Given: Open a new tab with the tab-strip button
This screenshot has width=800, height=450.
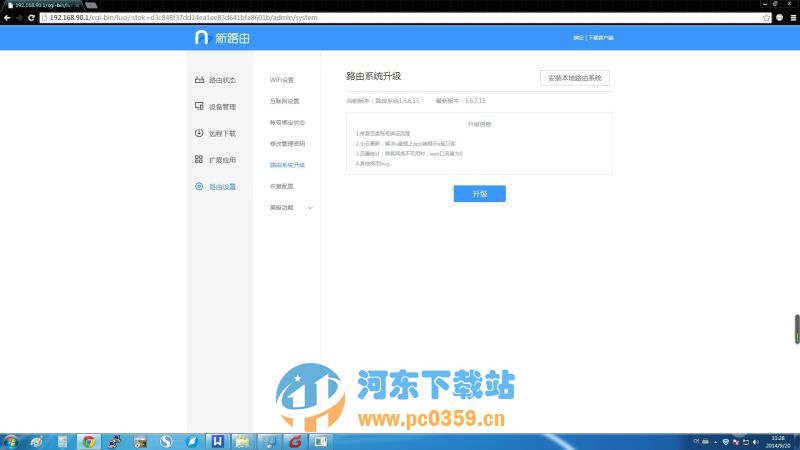Looking at the screenshot, I should click(x=91, y=5).
